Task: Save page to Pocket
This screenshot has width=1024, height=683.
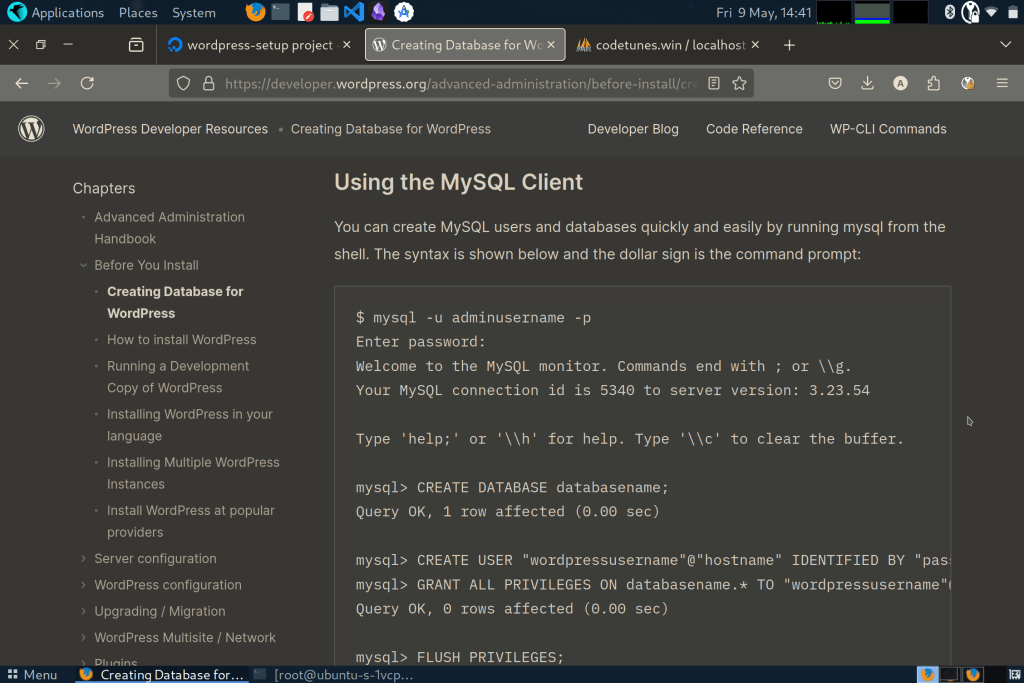Action: [835, 84]
